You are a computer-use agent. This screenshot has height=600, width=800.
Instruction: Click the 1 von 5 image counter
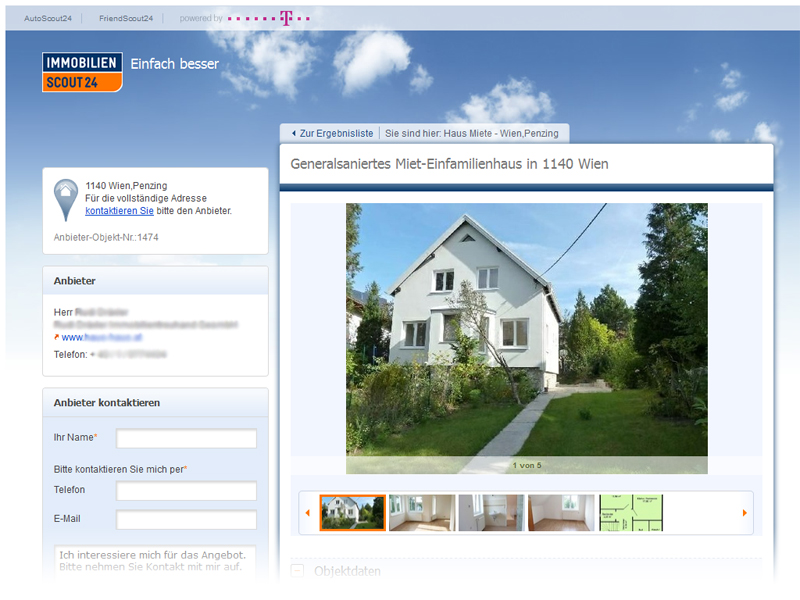[527, 465]
